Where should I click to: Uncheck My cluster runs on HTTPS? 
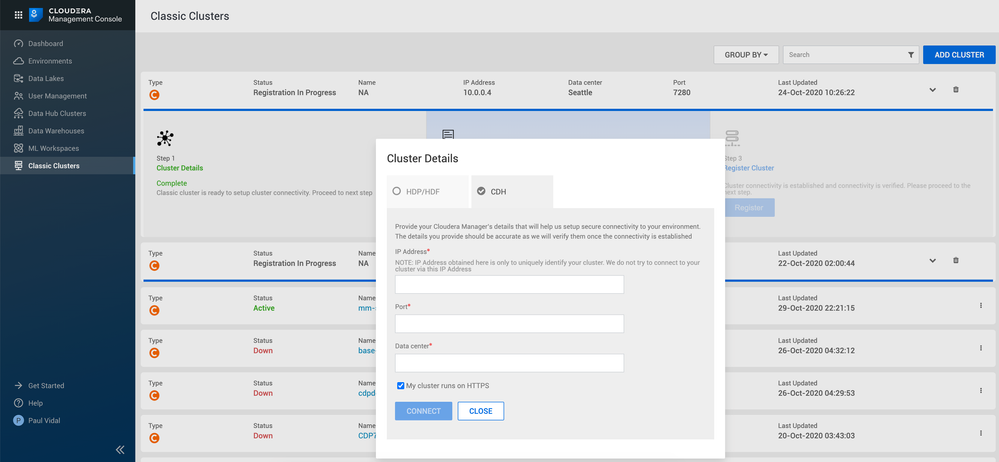401,386
